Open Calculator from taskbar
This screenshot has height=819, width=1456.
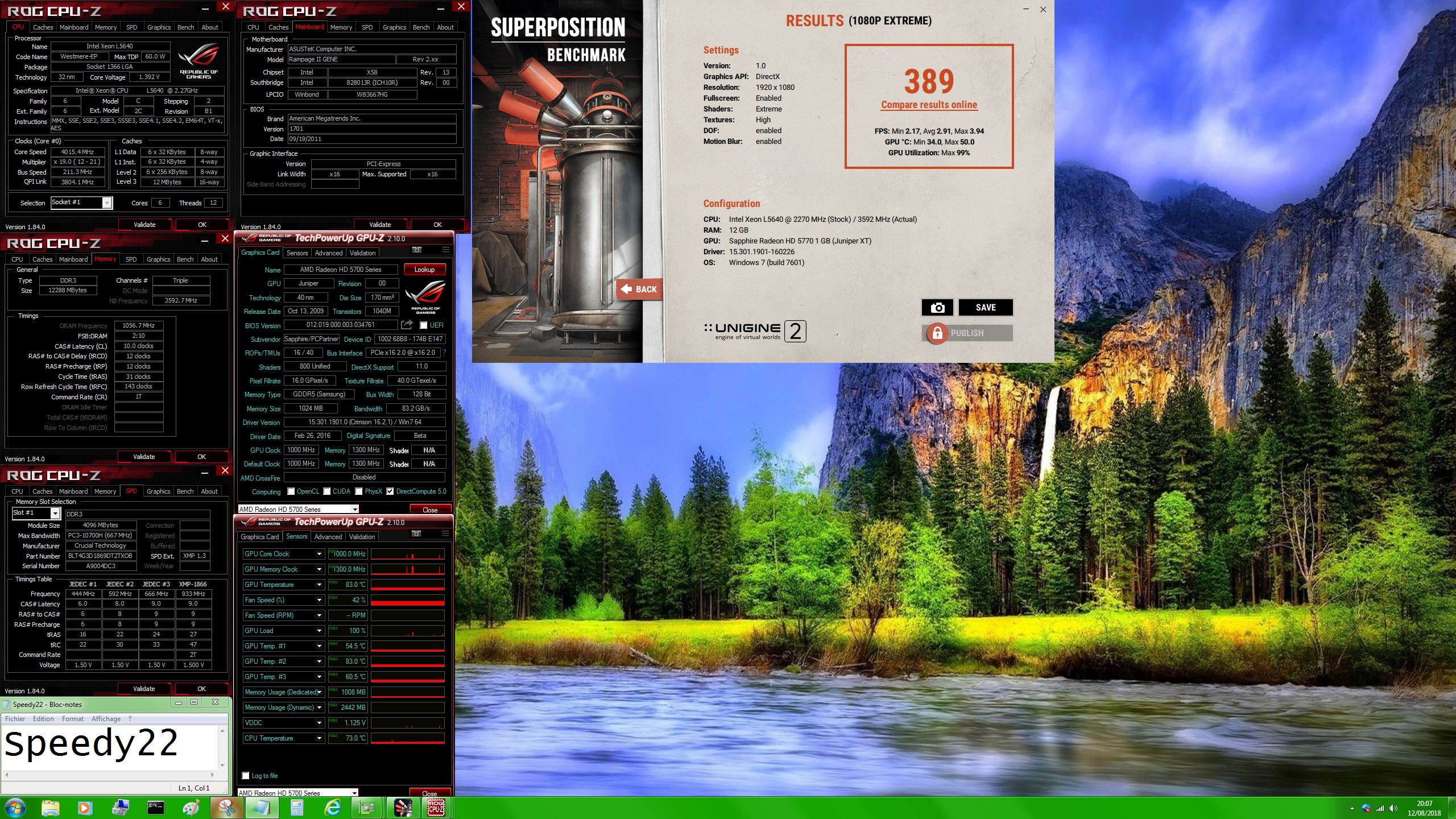(x=297, y=808)
